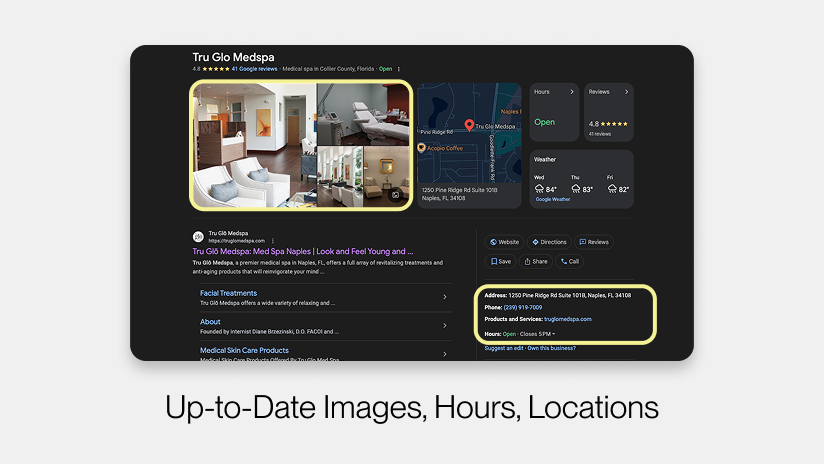Screen dimensions: 824x464
Task: Open the large reception lobby photo
Action: click(255, 145)
